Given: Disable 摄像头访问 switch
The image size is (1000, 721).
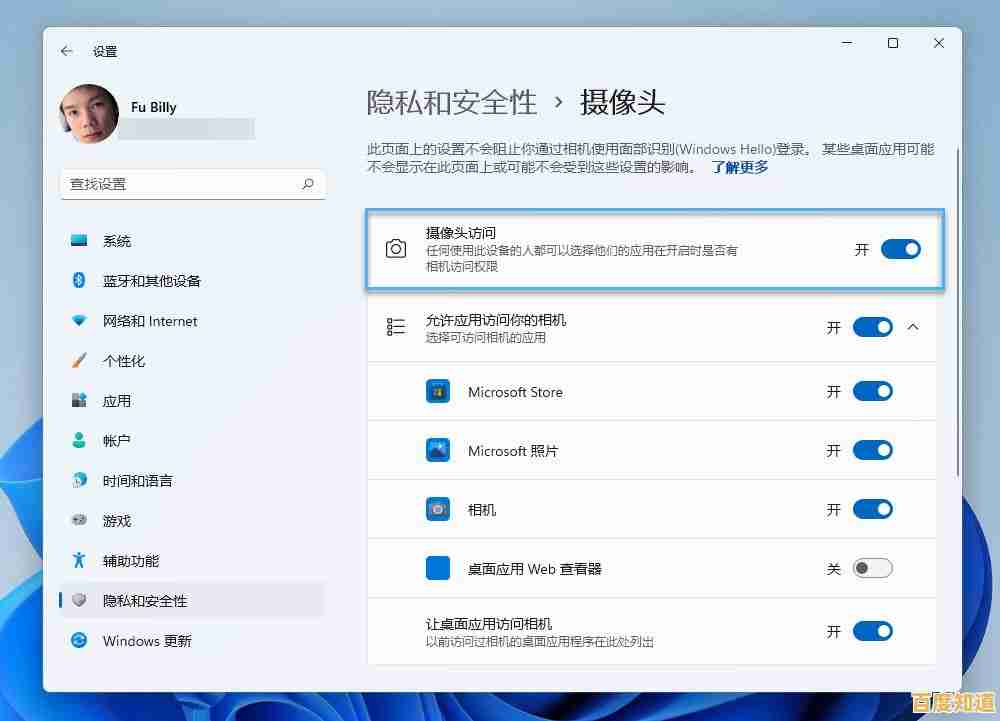Looking at the screenshot, I should (899, 249).
